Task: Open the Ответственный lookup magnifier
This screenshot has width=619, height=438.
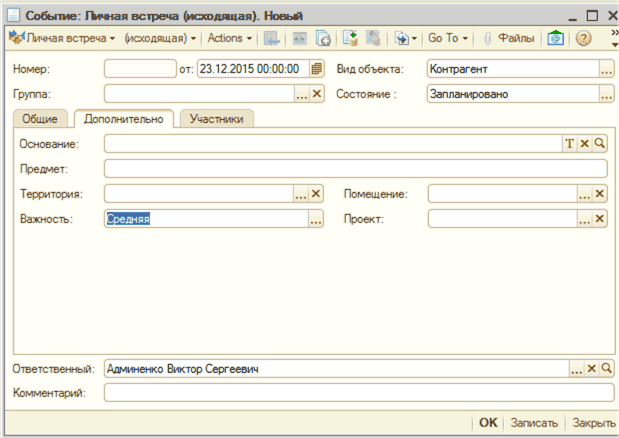Action: pos(604,369)
